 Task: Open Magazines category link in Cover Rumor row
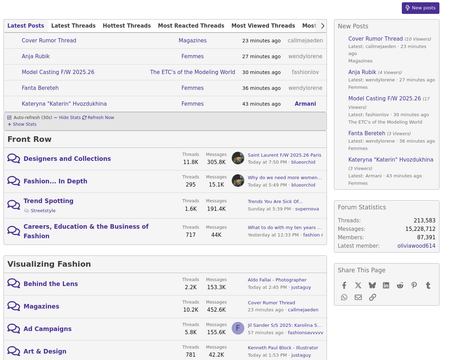tap(193, 40)
